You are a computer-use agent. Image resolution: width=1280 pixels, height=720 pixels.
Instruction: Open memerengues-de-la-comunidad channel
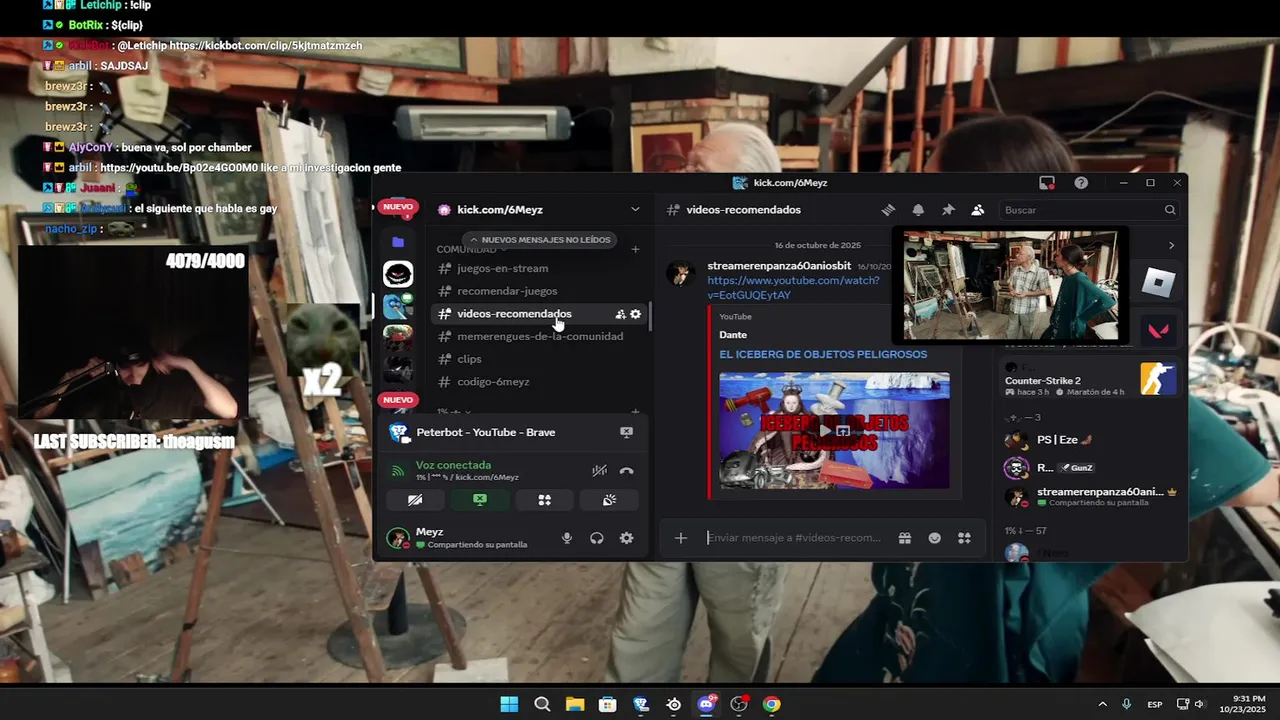pyautogui.click(x=540, y=336)
